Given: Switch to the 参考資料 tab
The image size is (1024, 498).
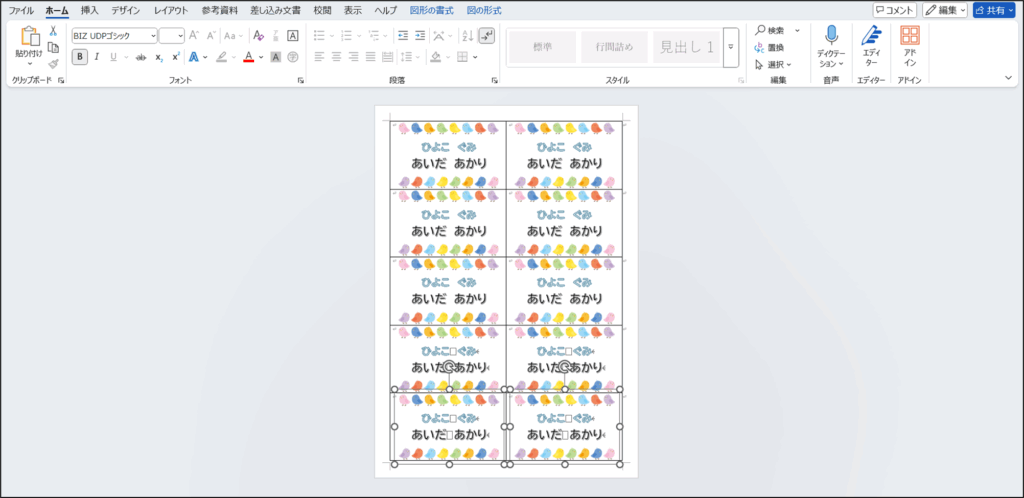Looking at the screenshot, I should 219,10.
